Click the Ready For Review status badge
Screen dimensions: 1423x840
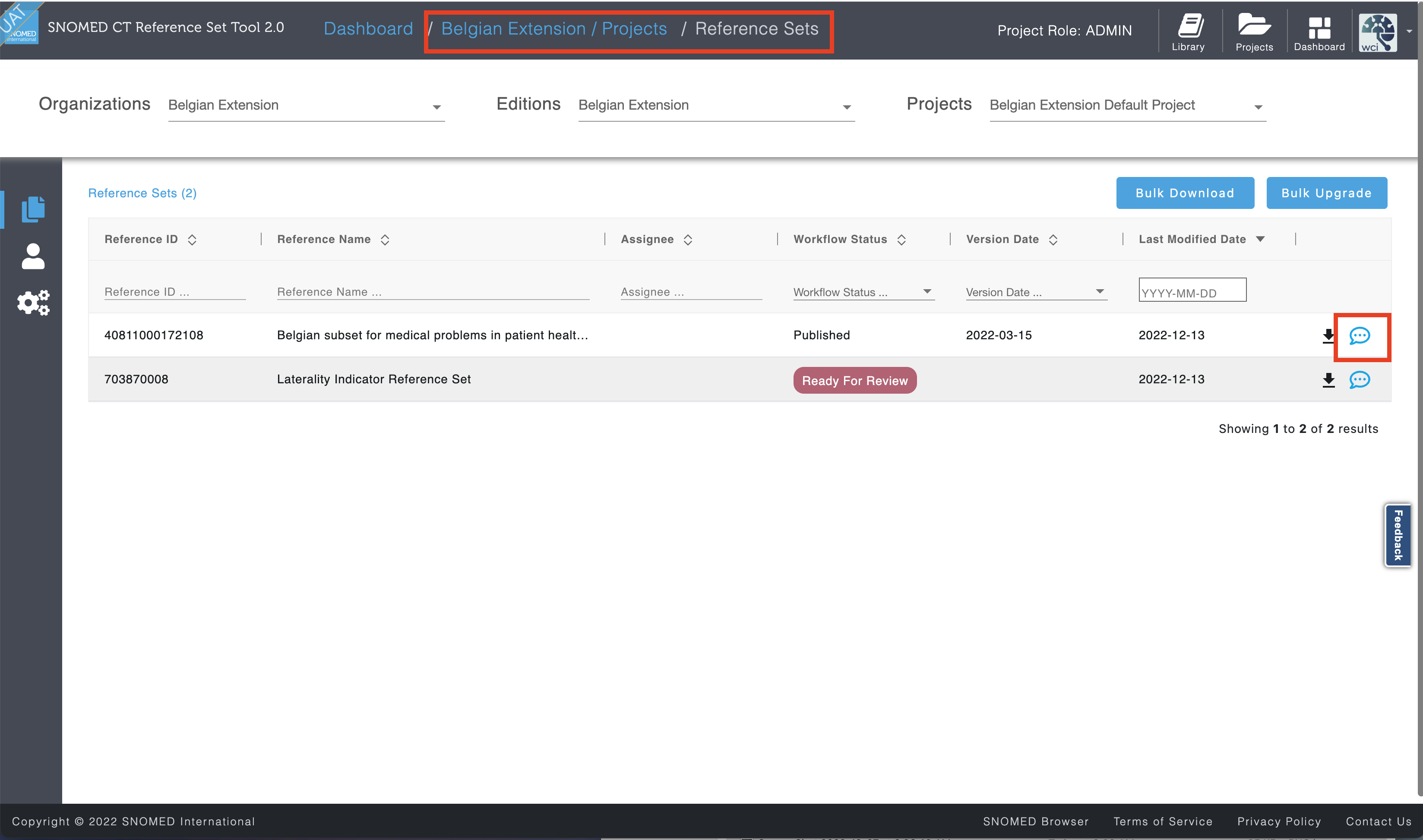[855, 380]
